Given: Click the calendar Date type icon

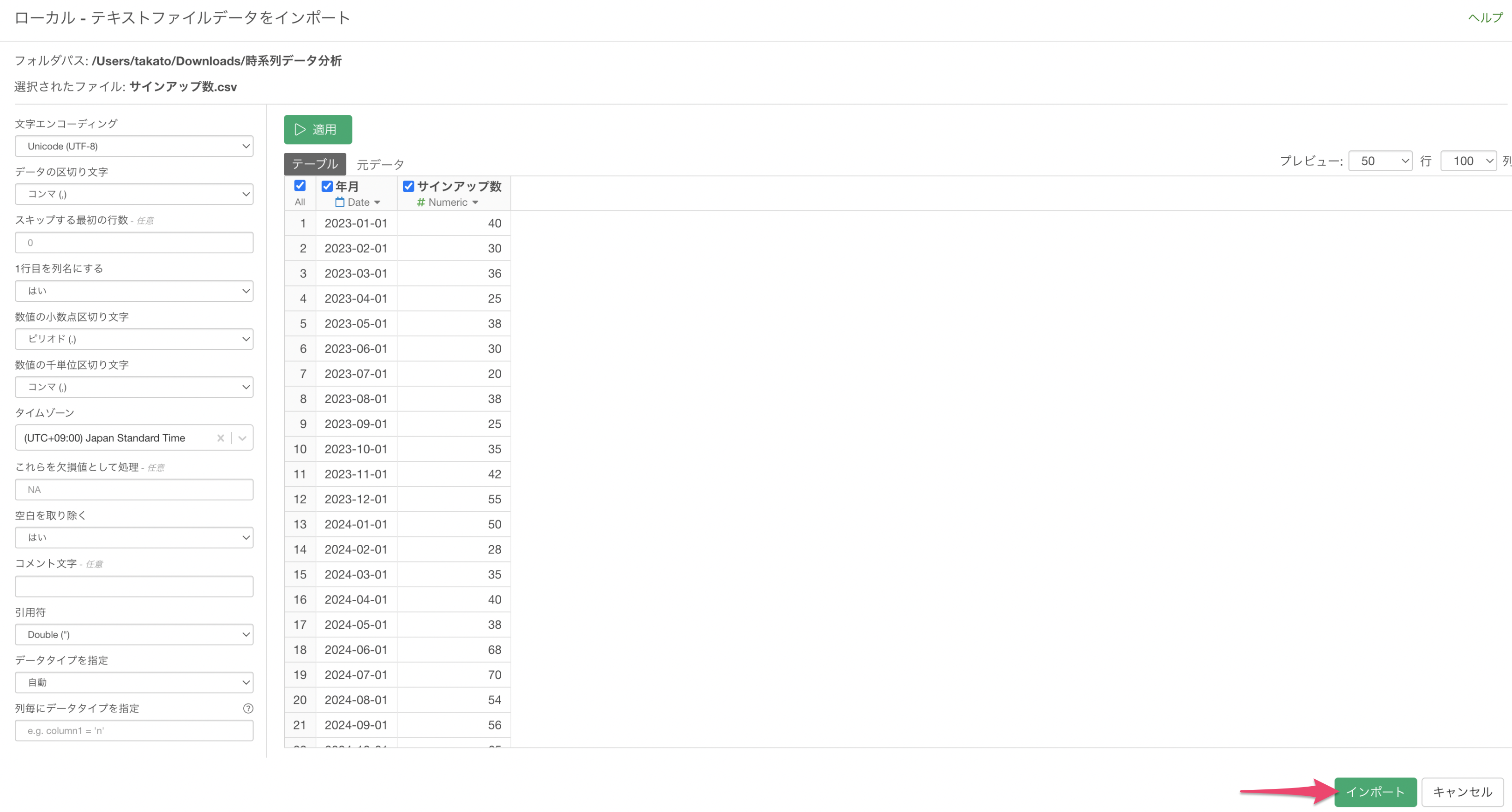Looking at the screenshot, I should pyautogui.click(x=340, y=202).
